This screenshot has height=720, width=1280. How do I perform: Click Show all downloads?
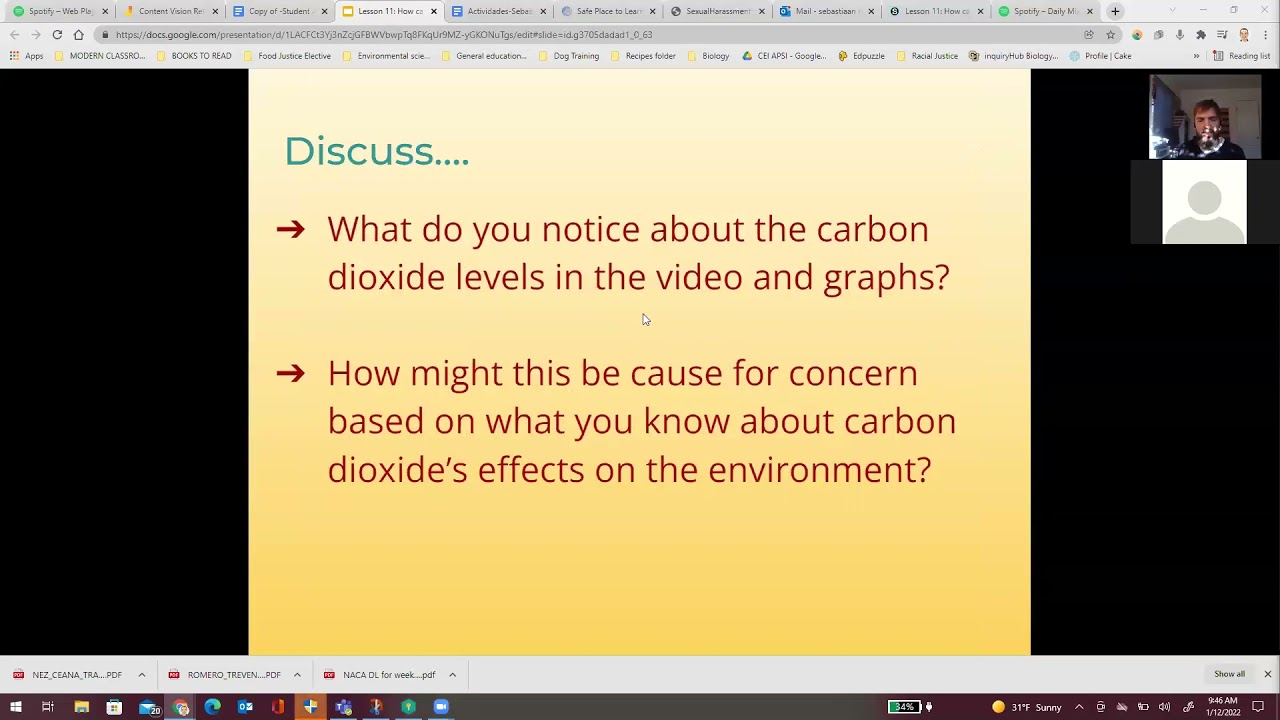click(1229, 674)
